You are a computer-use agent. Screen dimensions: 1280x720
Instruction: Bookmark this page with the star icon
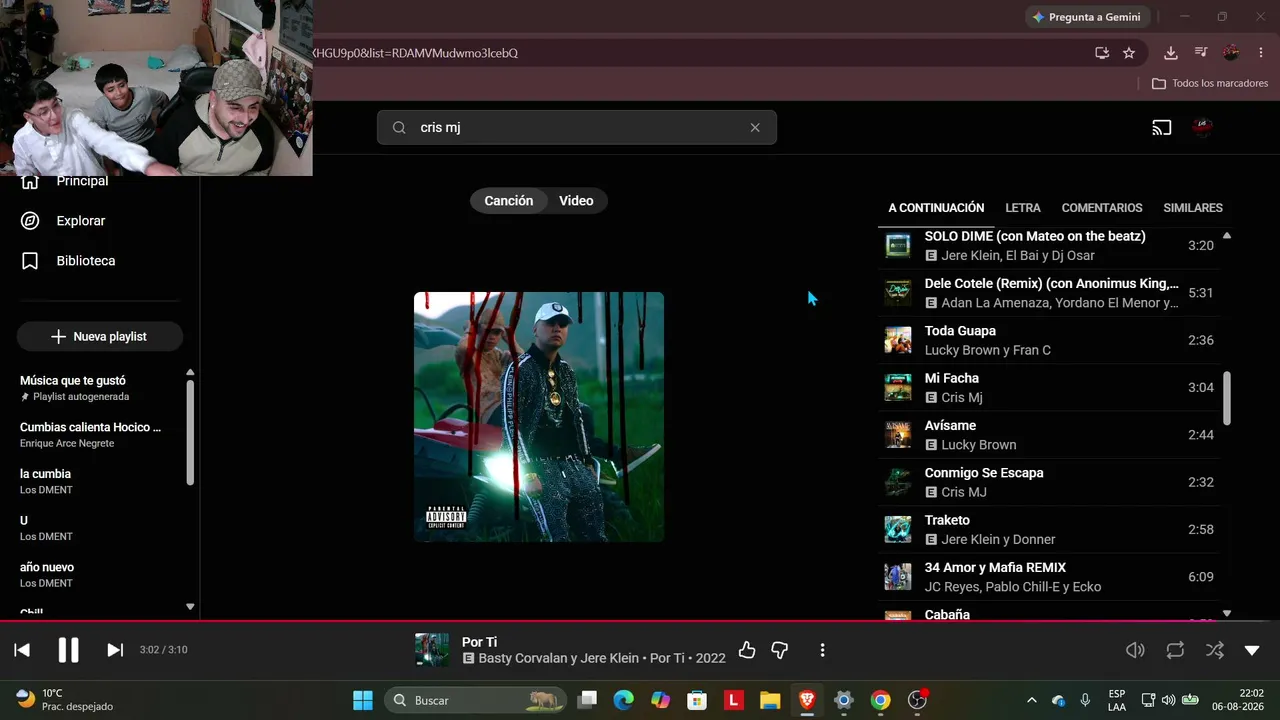point(1129,53)
